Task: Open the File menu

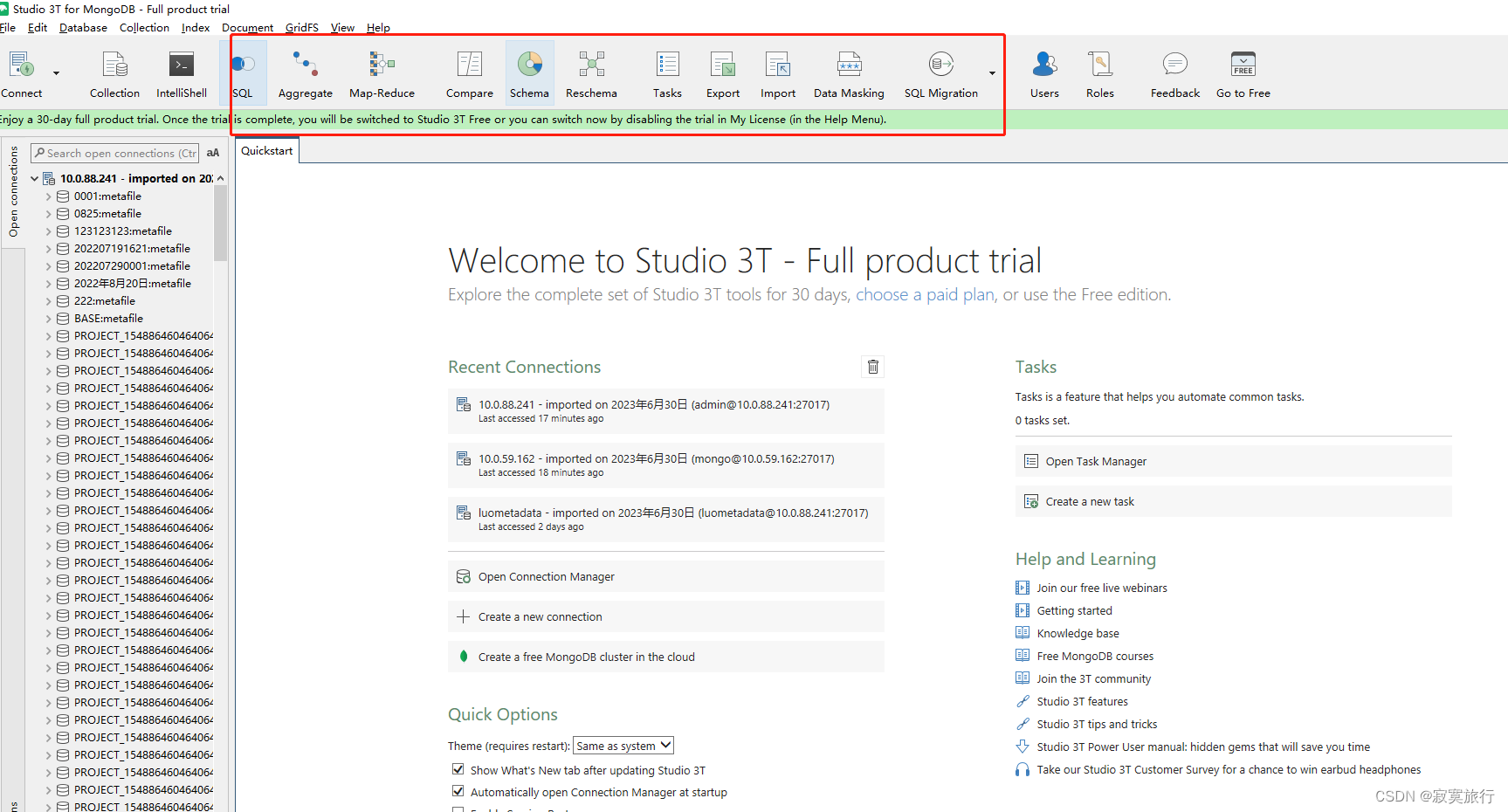Action: point(8,27)
